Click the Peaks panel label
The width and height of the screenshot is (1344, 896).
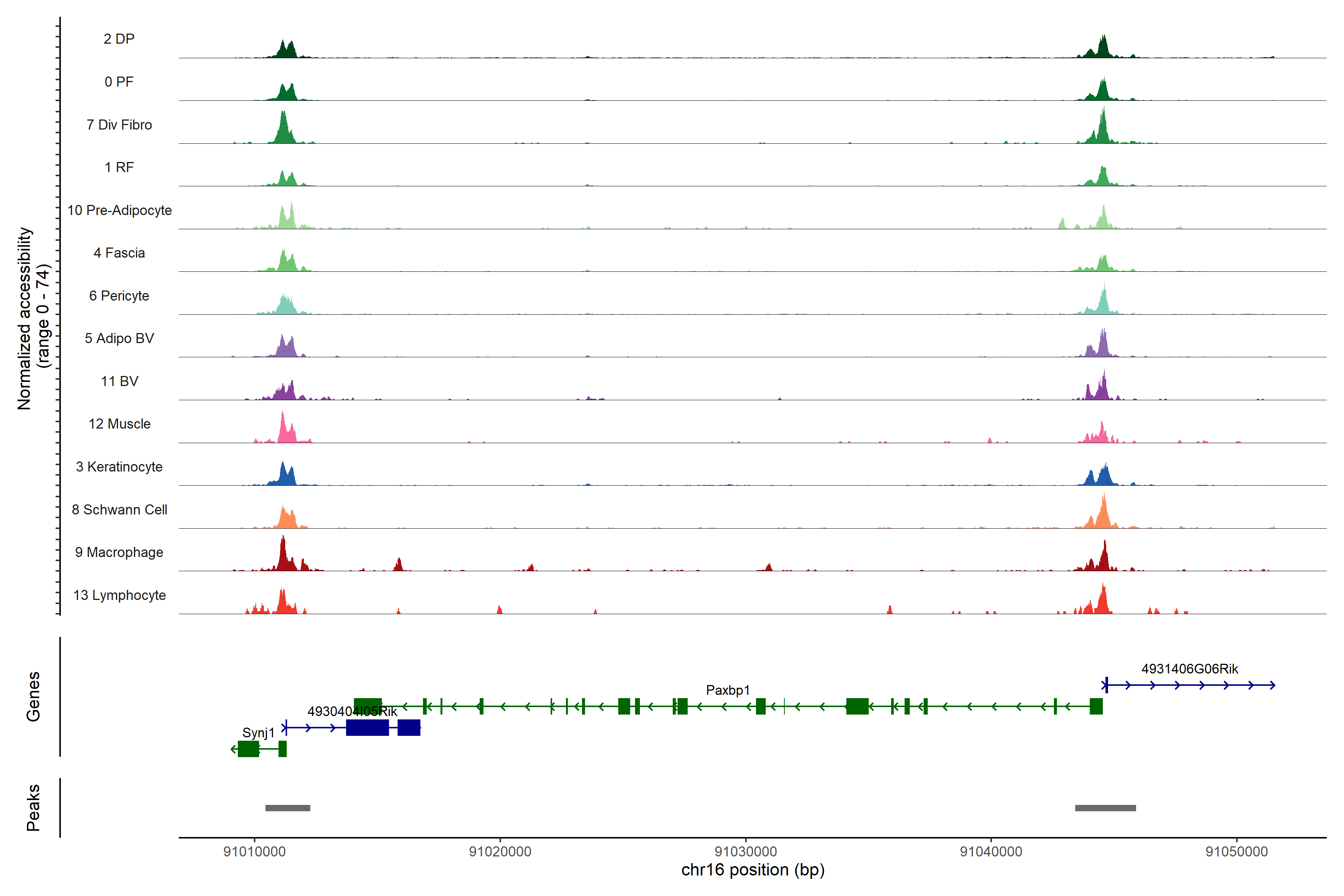(x=33, y=808)
